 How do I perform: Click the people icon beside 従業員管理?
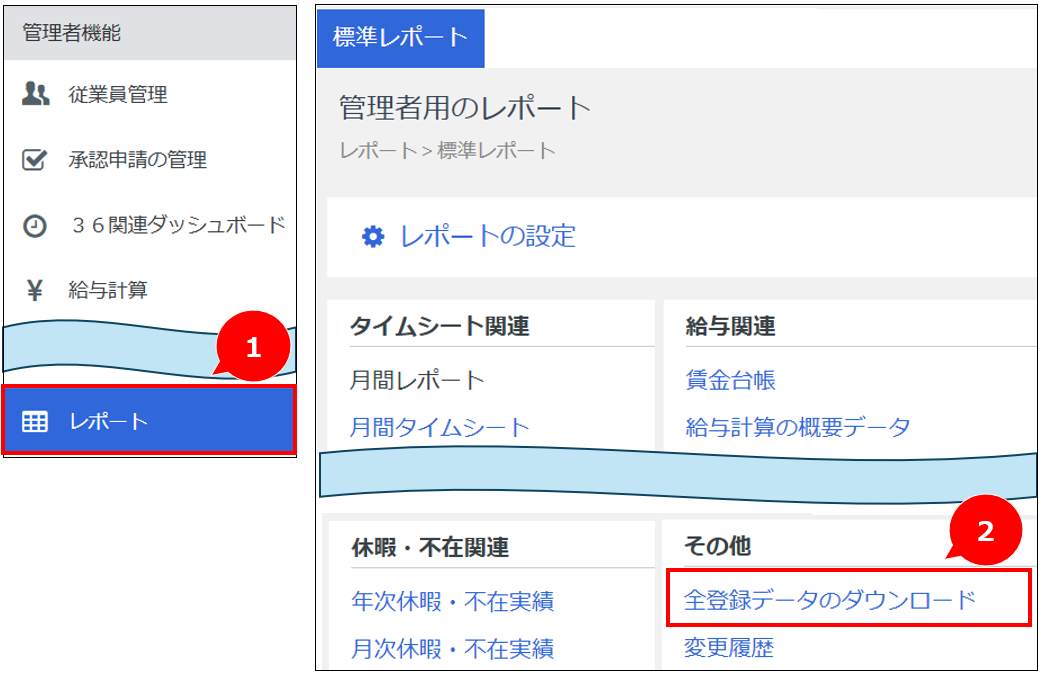tap(35, 95)
